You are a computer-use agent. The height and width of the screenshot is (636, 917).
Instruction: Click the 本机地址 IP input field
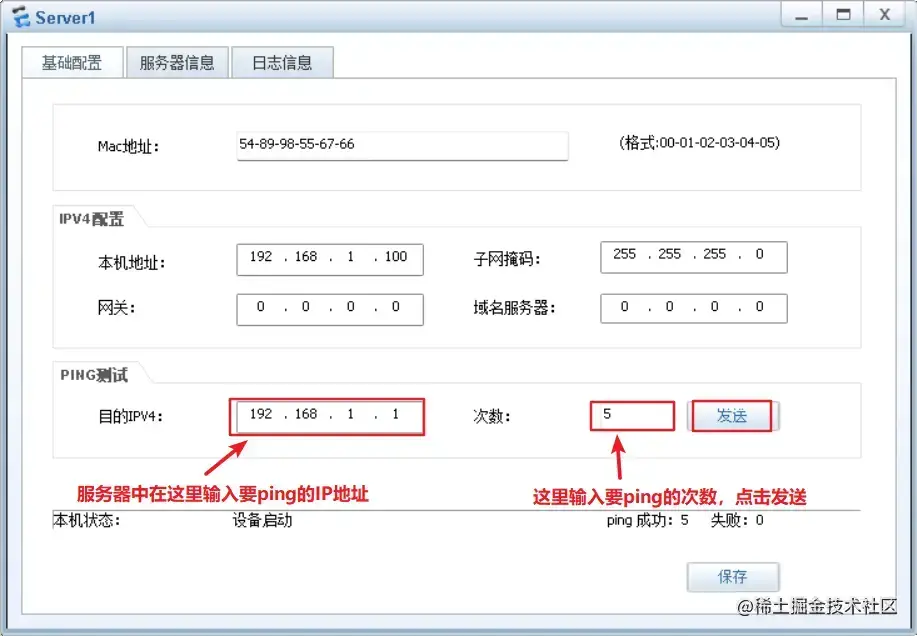pos(330,259)
